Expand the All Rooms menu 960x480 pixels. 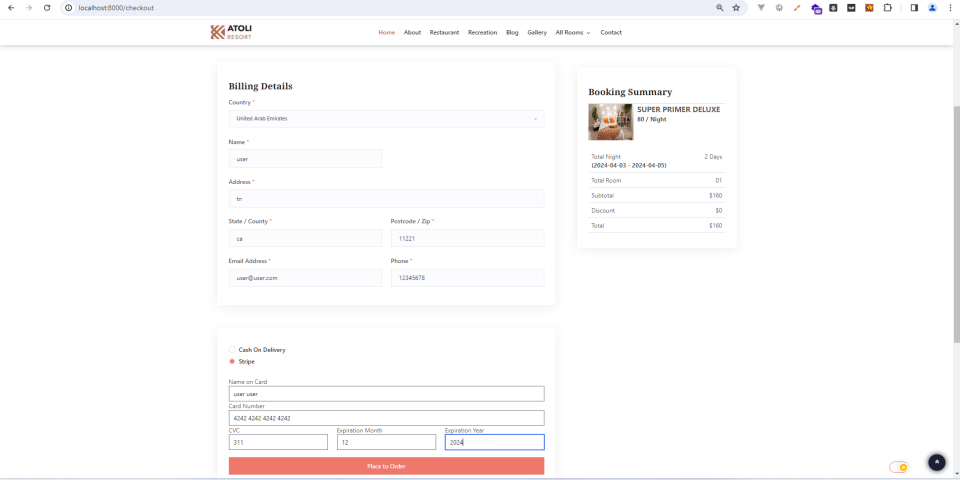tap(572, 32)
